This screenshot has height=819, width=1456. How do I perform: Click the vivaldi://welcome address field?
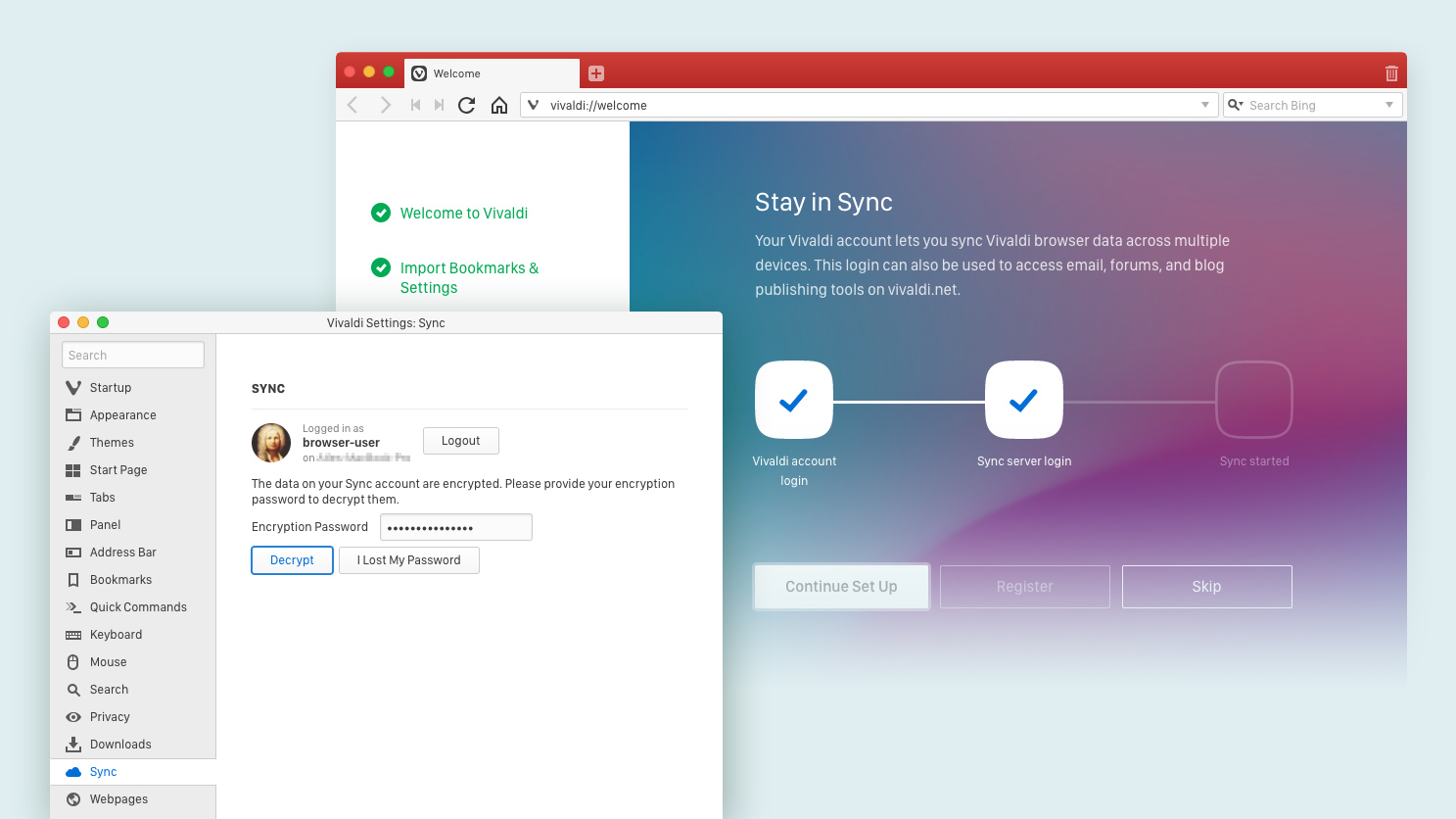tap(869, 105)
